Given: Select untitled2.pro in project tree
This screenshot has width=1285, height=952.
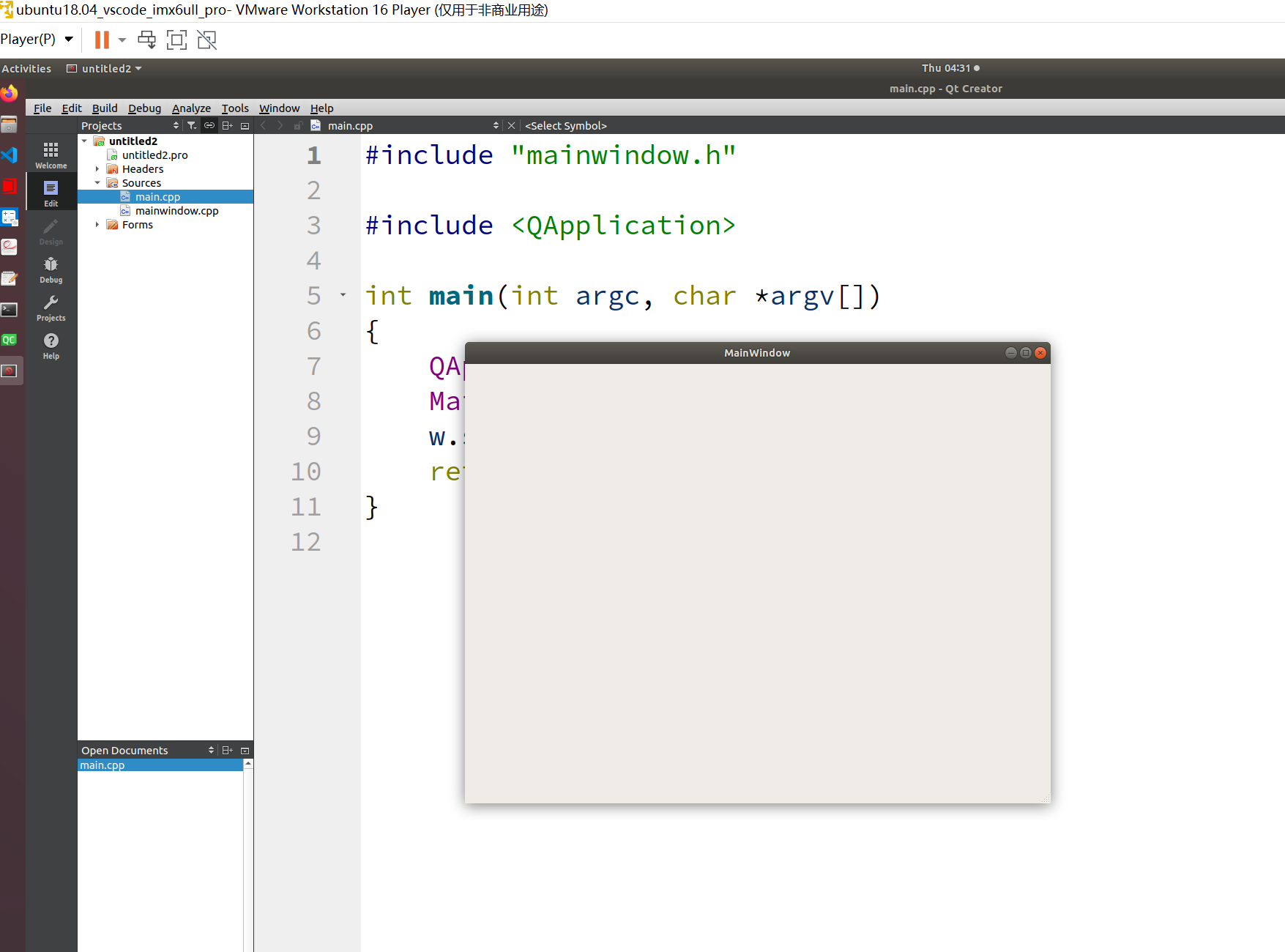Looking at the screenshot, I should [155, 155].
